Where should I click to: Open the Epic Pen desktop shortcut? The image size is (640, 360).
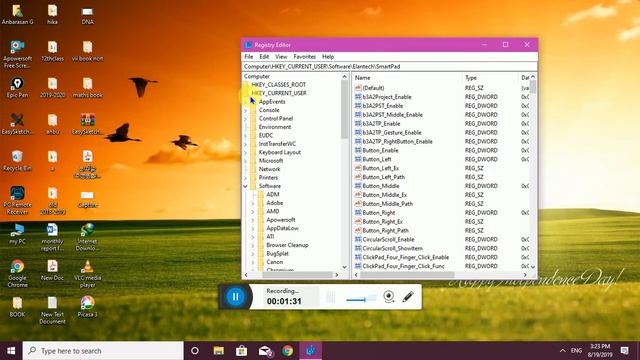(17, 87)
